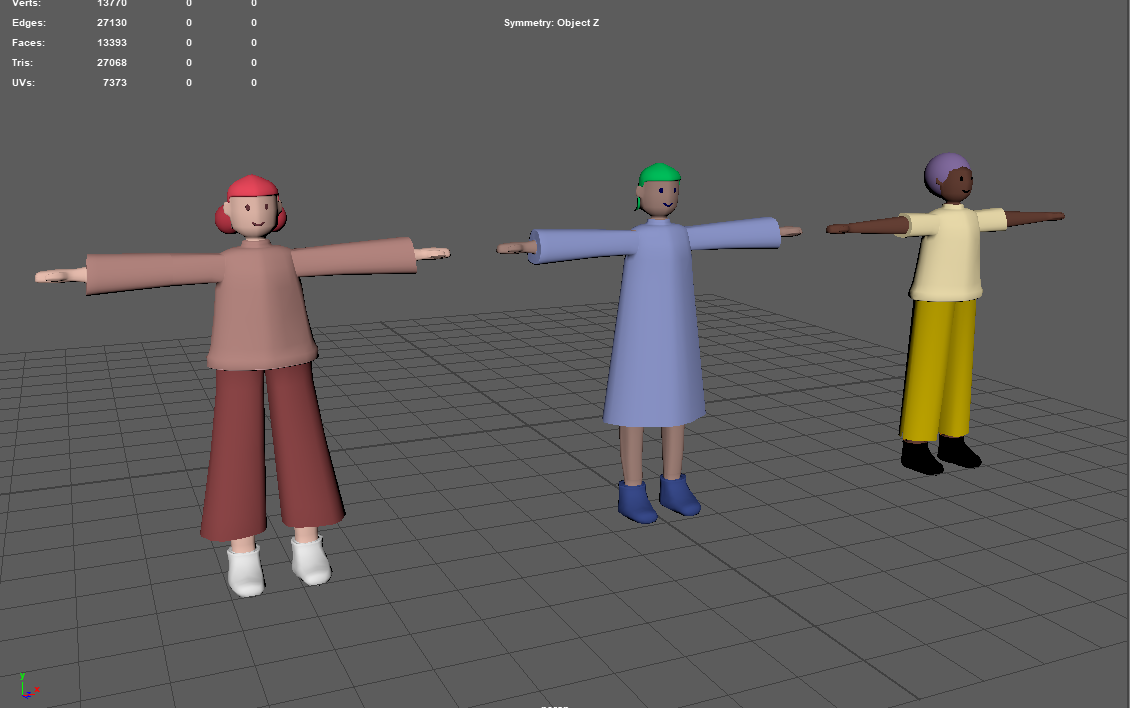Screen dimensions: 1130x708
Task: Click the UVs count value 7373
Action: pyautogui.click(x=115, y=82)
